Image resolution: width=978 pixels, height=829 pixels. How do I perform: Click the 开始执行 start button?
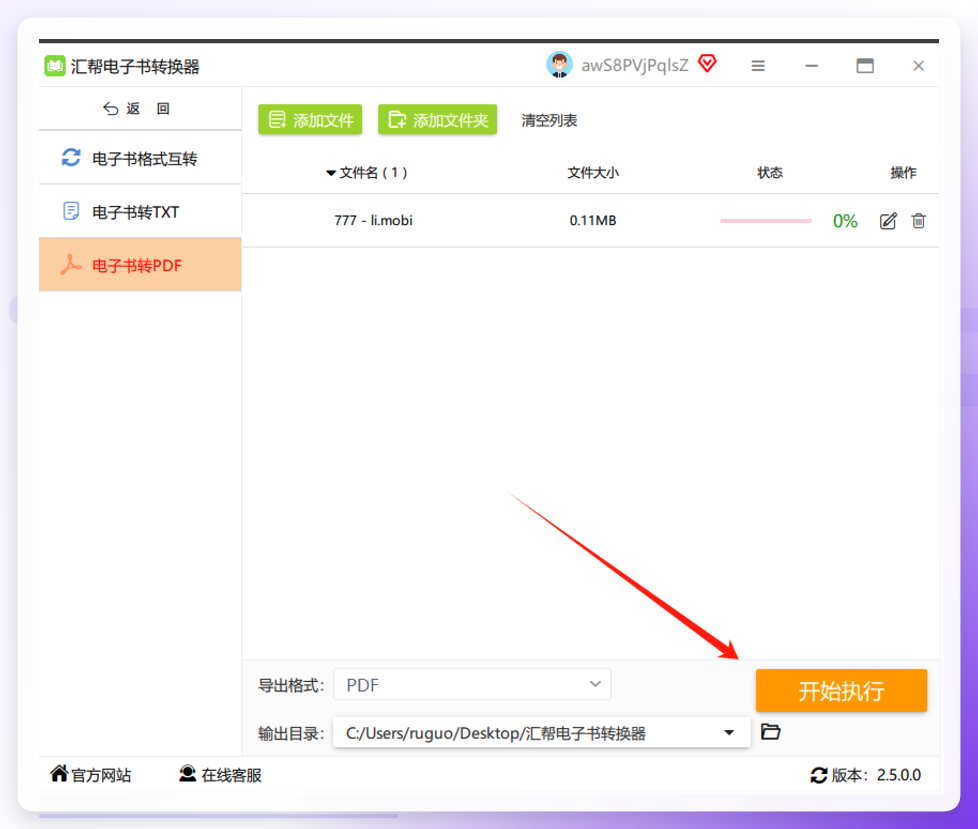[841, 691]
